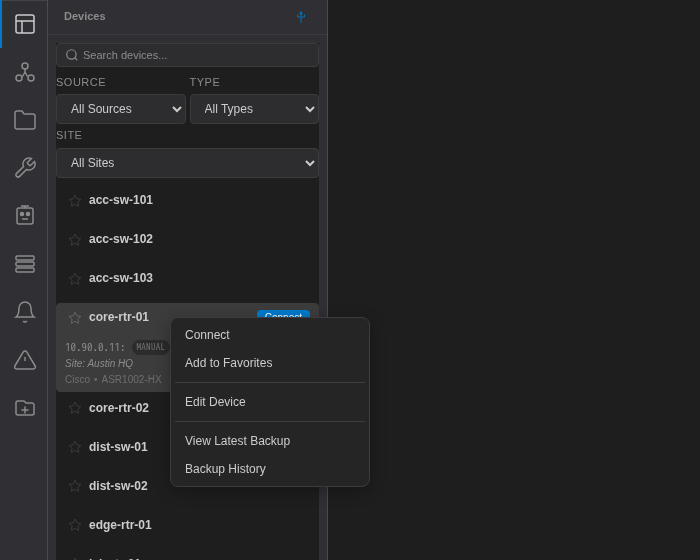The image size is (700, 560).
Task: Click the Site: Austin HQ text
Action: [x=99, y=363]
